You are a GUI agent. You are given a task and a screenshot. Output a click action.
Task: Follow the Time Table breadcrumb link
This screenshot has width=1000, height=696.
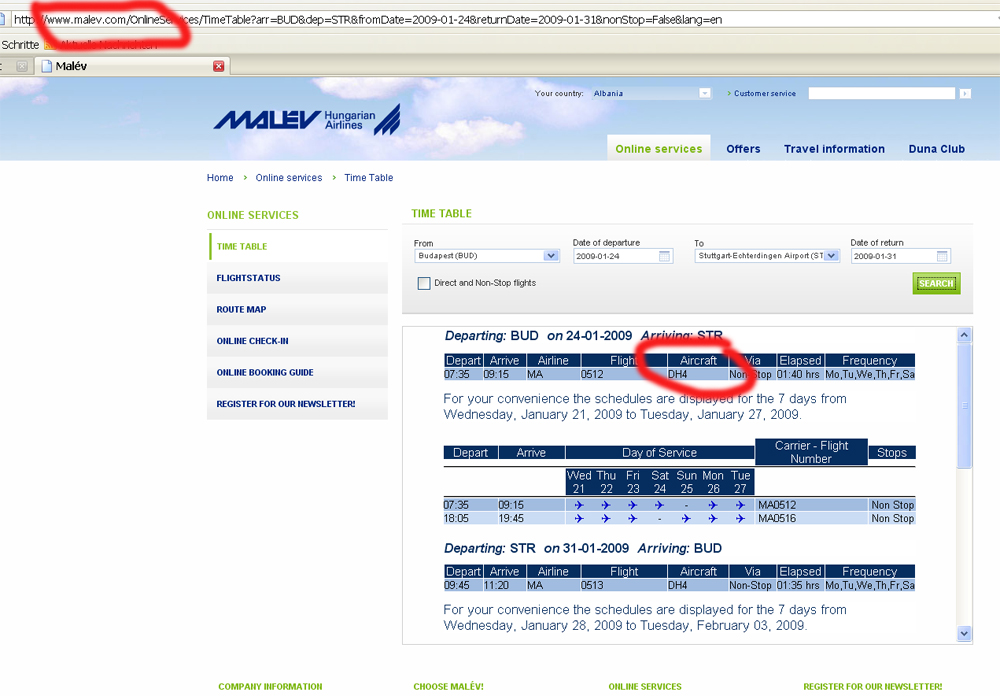369,178
